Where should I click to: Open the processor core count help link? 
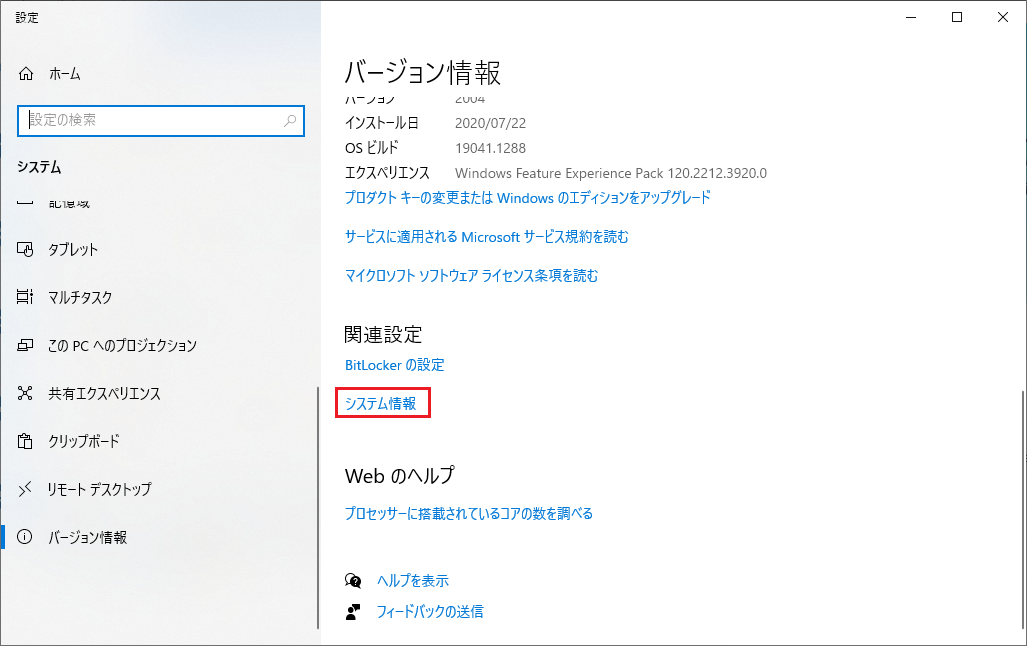468,514
